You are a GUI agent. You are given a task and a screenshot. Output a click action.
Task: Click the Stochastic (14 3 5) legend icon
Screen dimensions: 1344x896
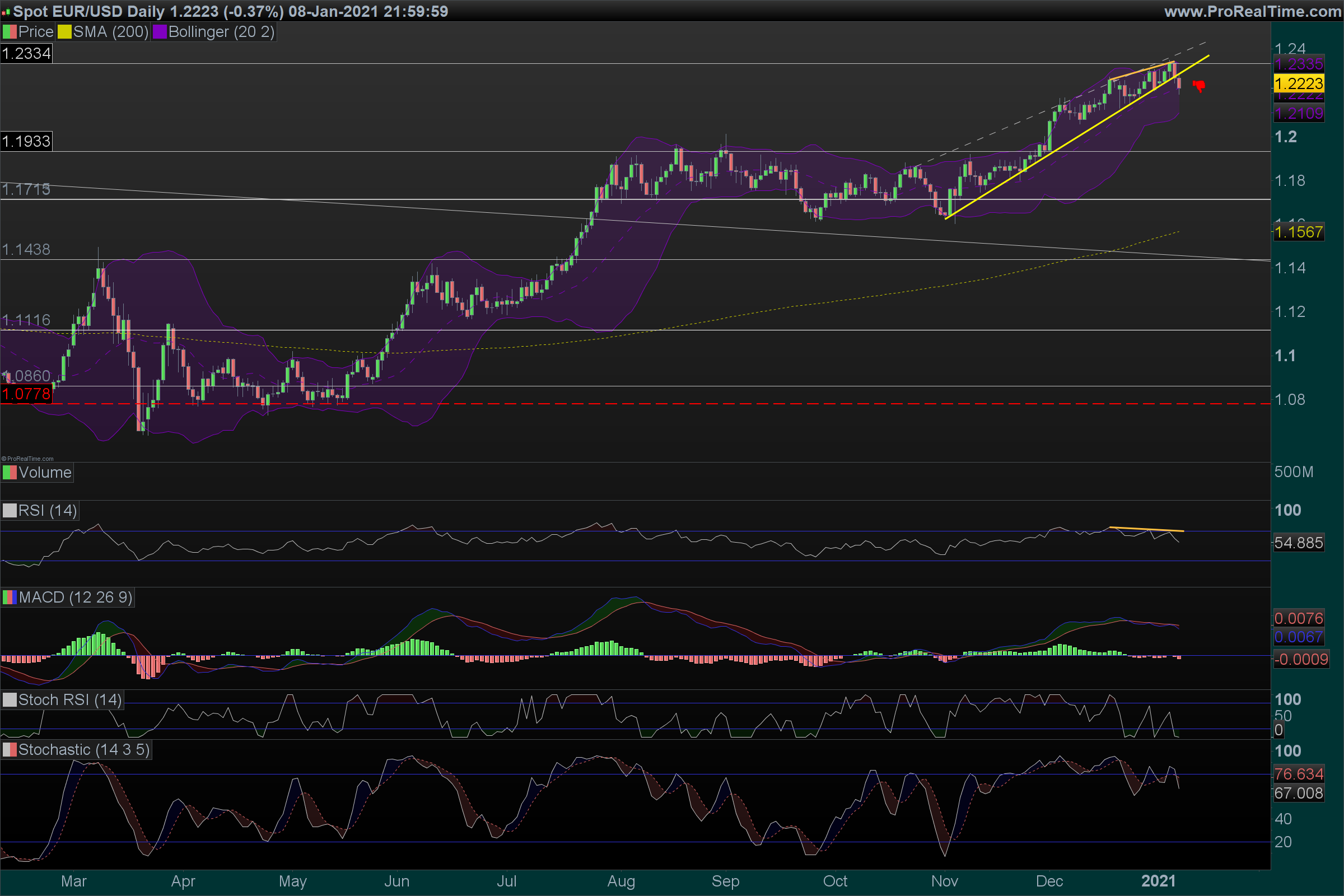click(x=10, y=750)
